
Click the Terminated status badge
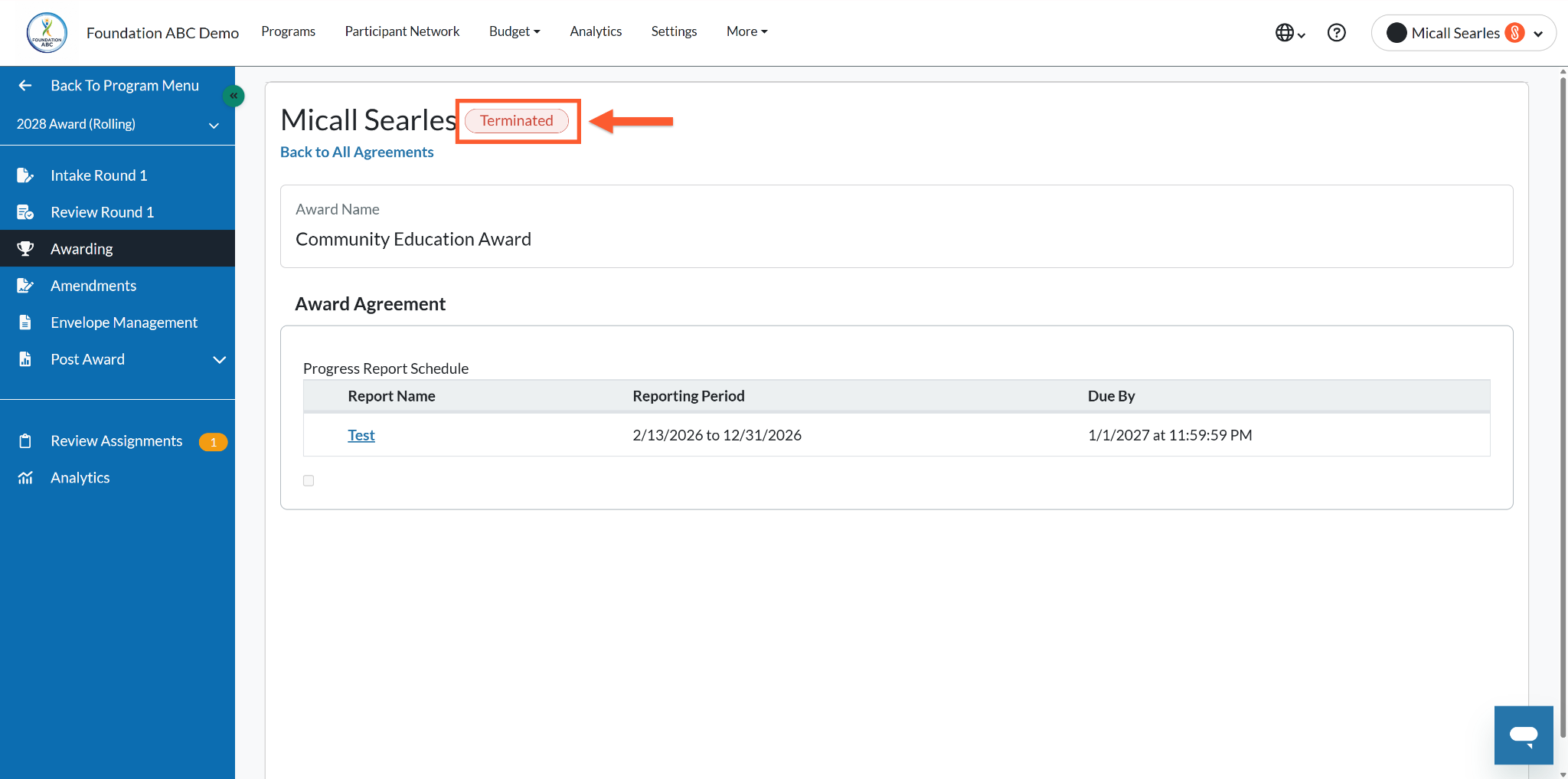[x=517, y=121]
